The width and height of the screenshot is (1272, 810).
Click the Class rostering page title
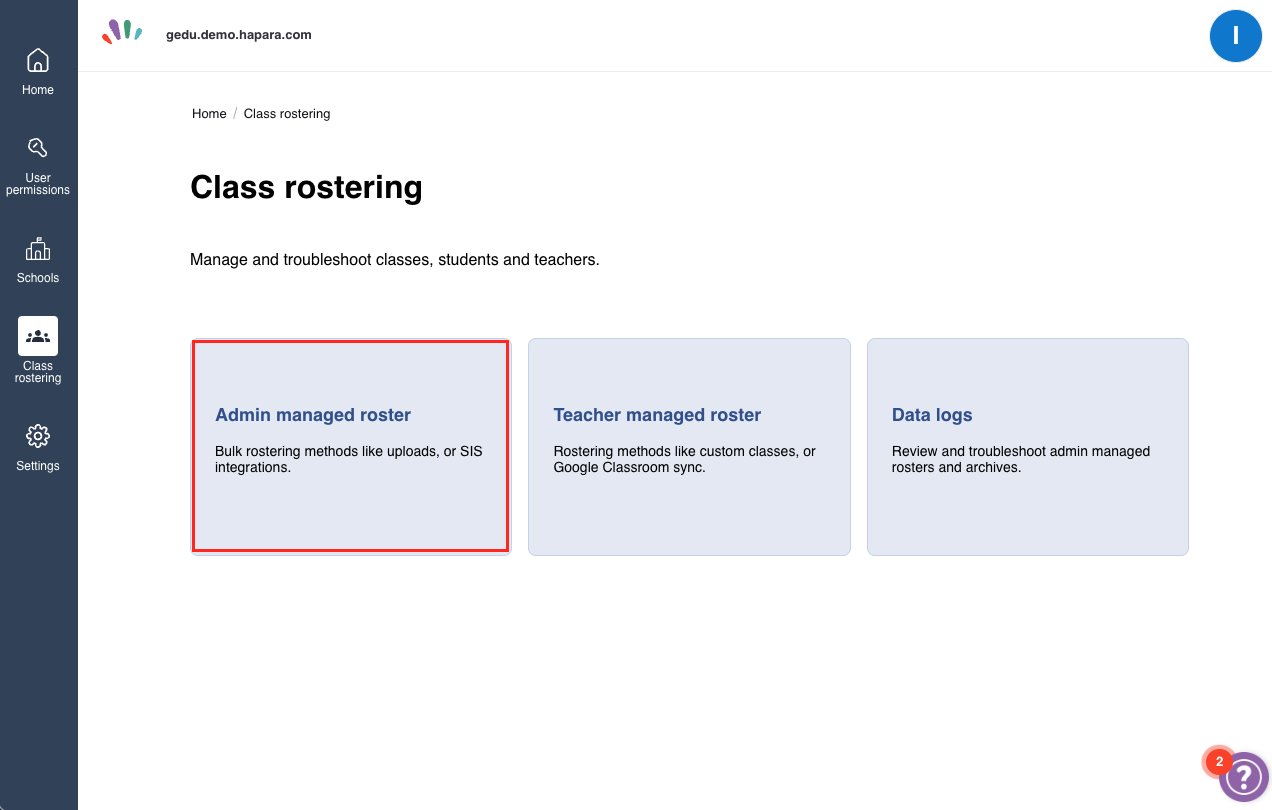tap(306, 188)
